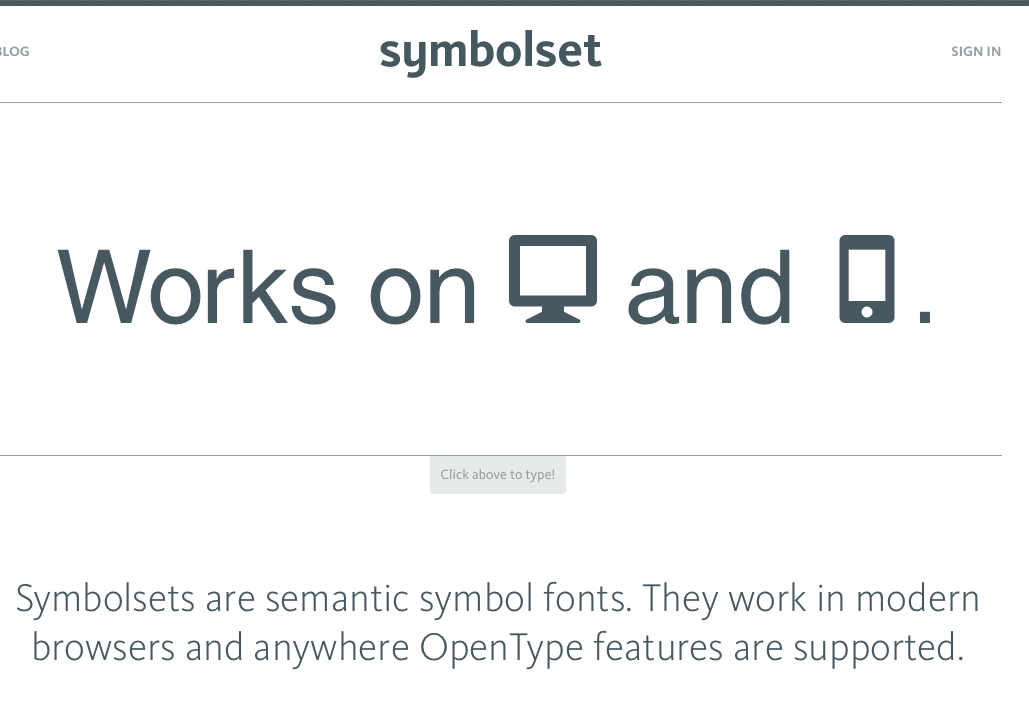Viewport: 1029px width, 722px height.
Task: Click the word "browsers" in the description
Action: point(103,648)
